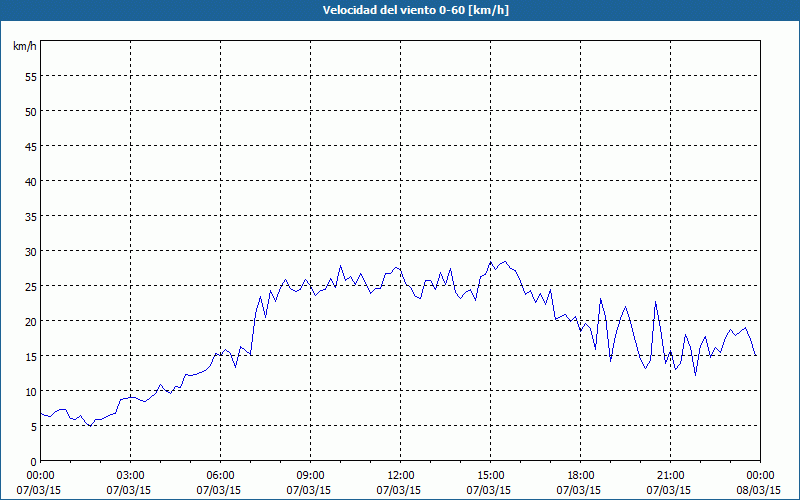Click the 45 label on the y-axis
The width and height of the screenshot is (800, 500).
(31, 146)
